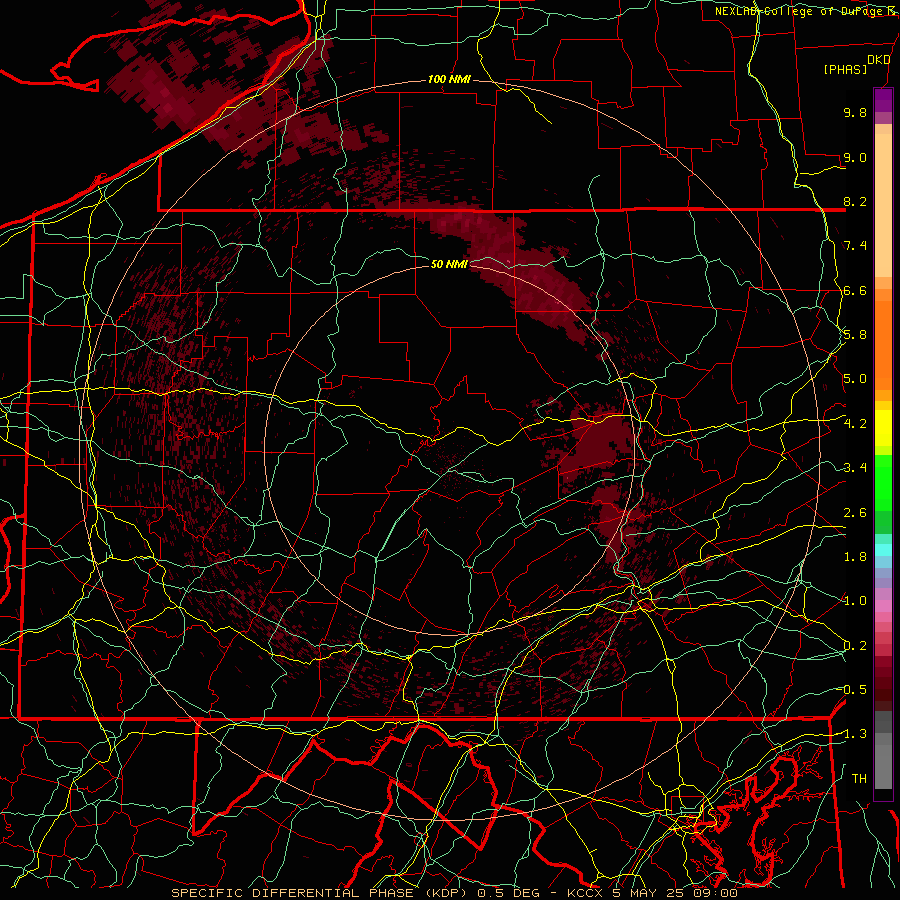
Task: Click the Specific Differential Phase (KDP) caption
Action: [x=454, y=893]
